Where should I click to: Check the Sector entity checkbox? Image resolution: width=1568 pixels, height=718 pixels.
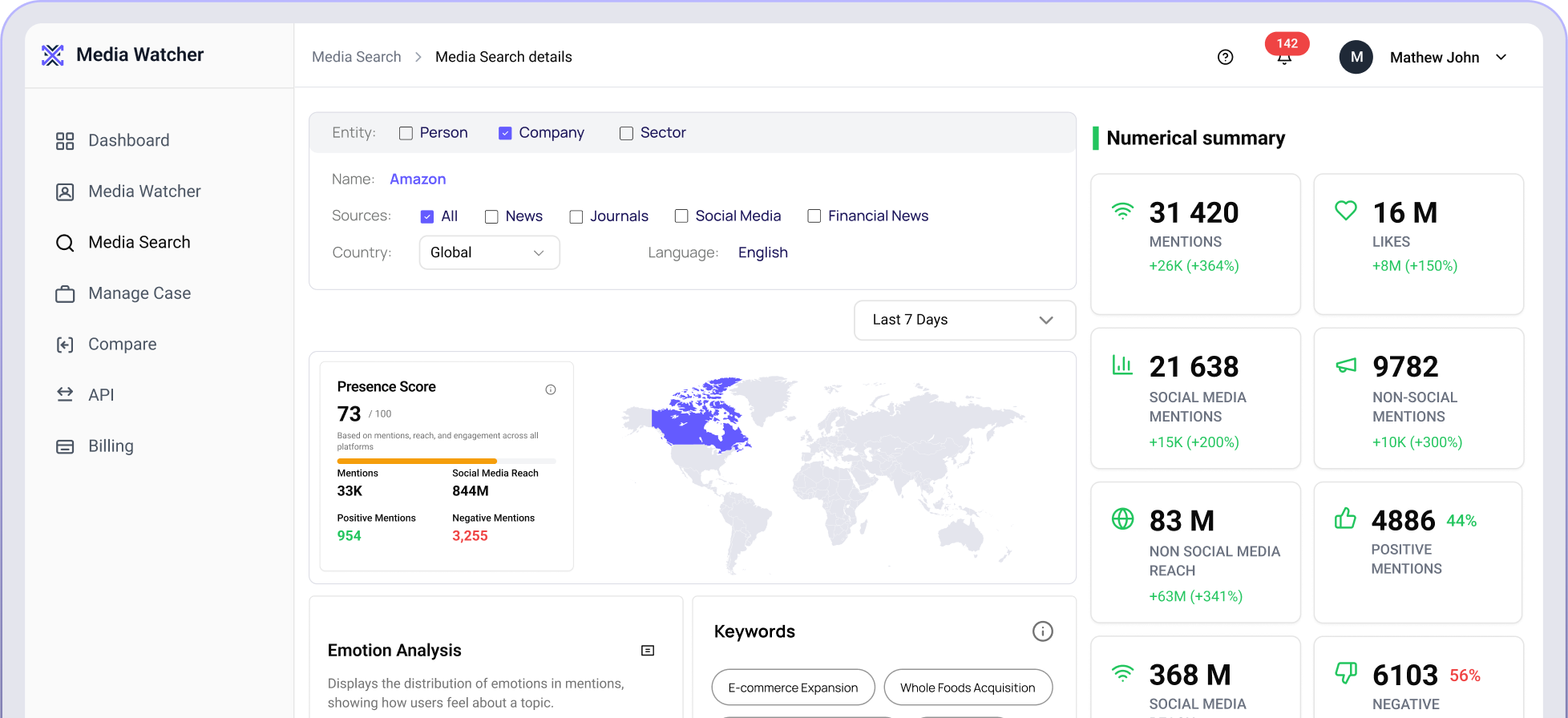(x=626, y=133)
